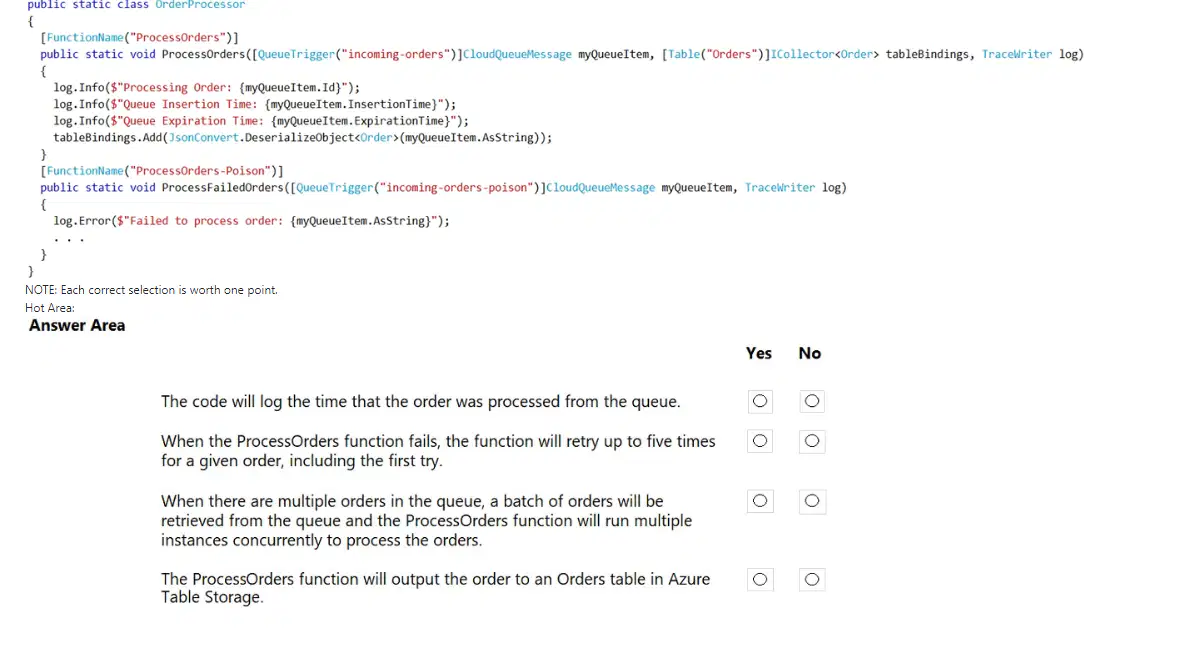Viewport: 1178px width, 658px height.
Task: Click the statement about Azure Table Storage
Action: (x=435, y=588)
